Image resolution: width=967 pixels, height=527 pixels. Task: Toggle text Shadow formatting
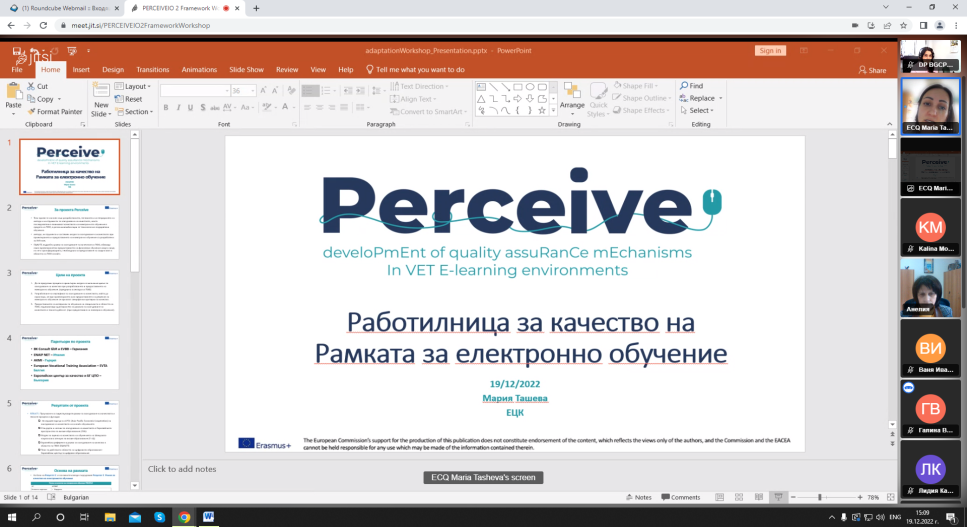coord(202,107)
